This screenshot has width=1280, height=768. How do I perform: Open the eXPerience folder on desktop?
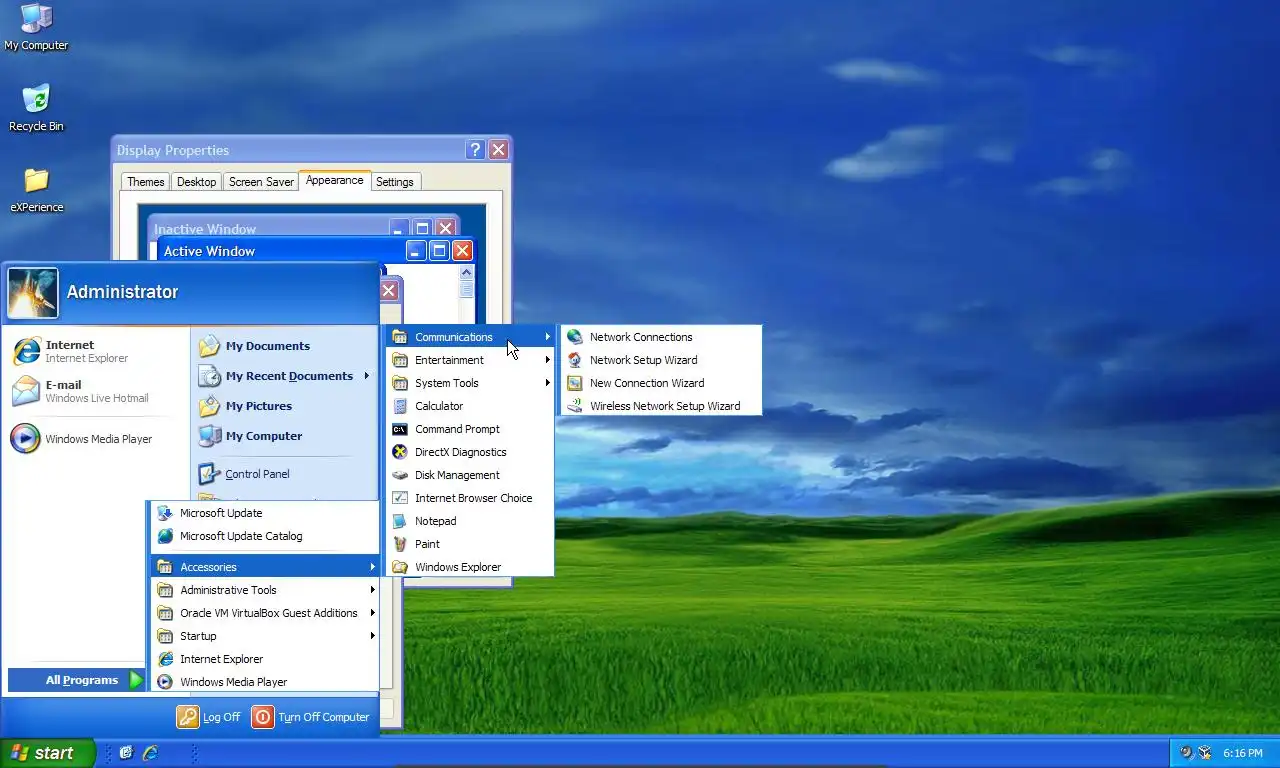coord(36,190)
